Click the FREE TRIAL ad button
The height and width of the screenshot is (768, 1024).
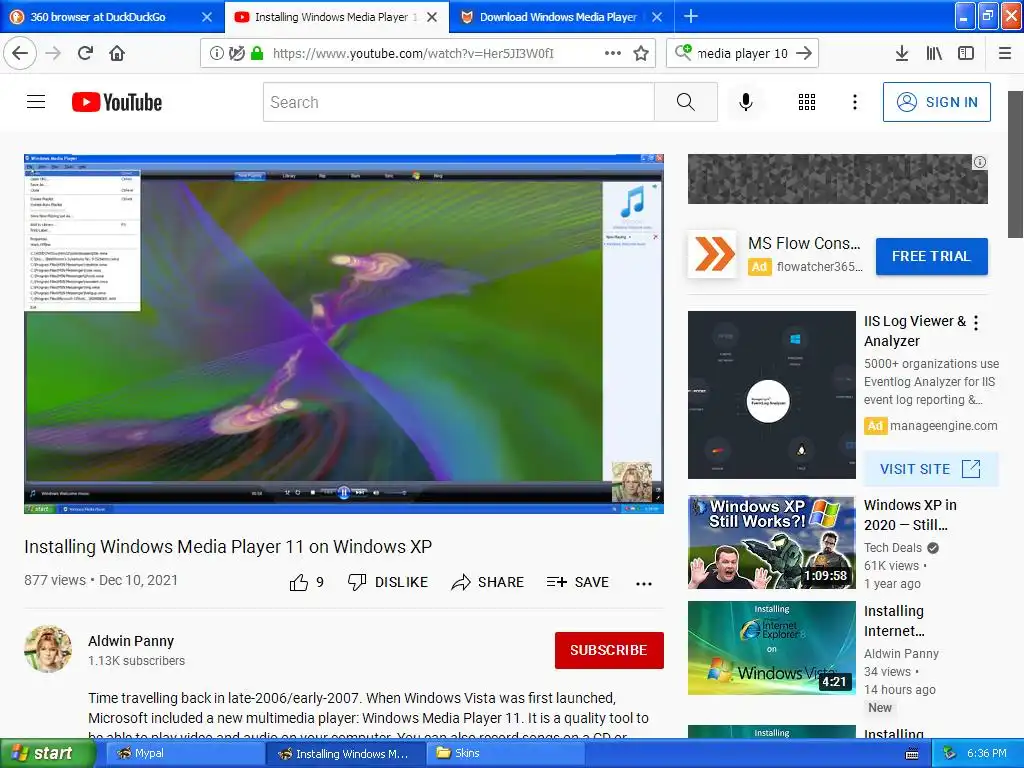(x=931, y=256)
